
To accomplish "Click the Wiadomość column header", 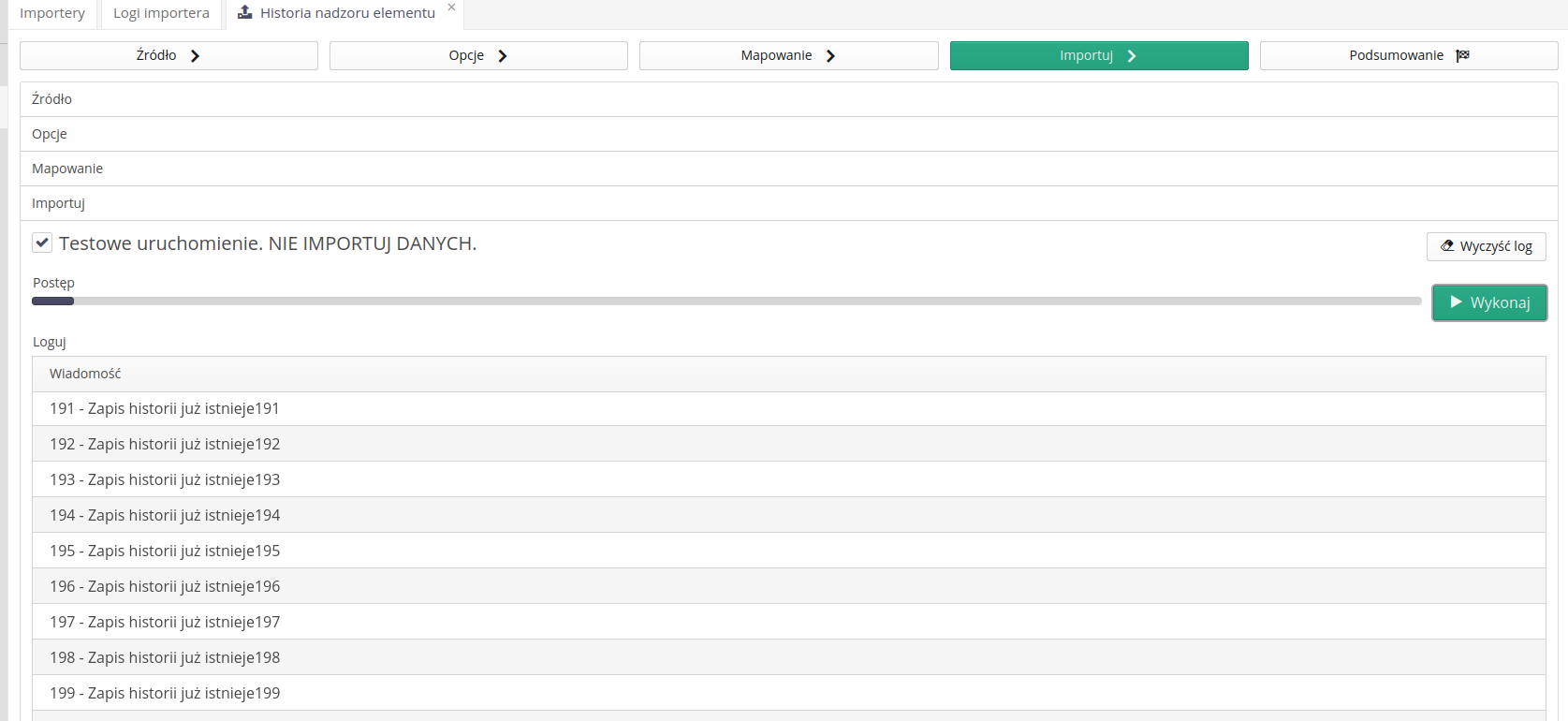I will pos(85,374).
